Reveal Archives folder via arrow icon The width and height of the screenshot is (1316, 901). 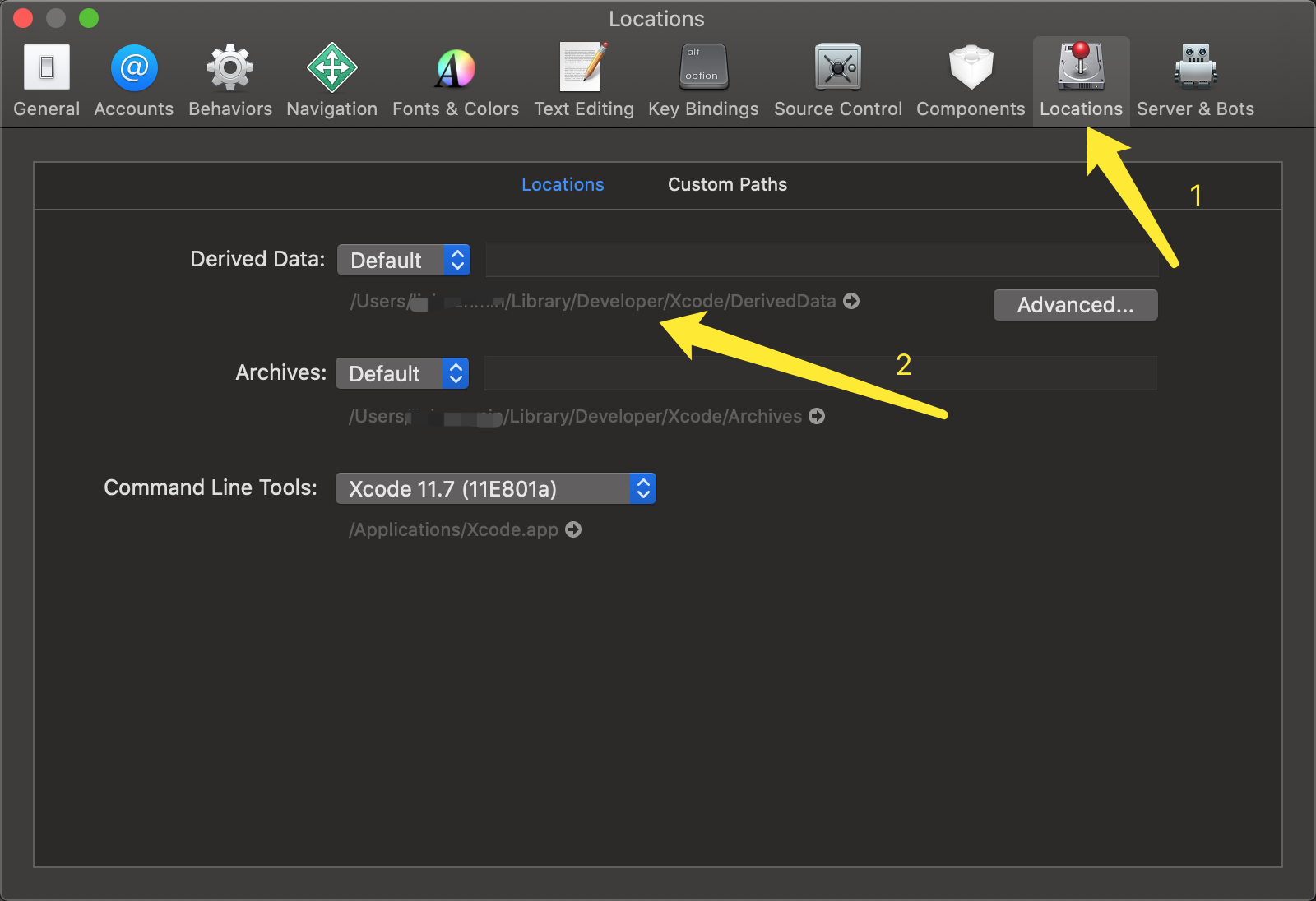coord(817,416)
